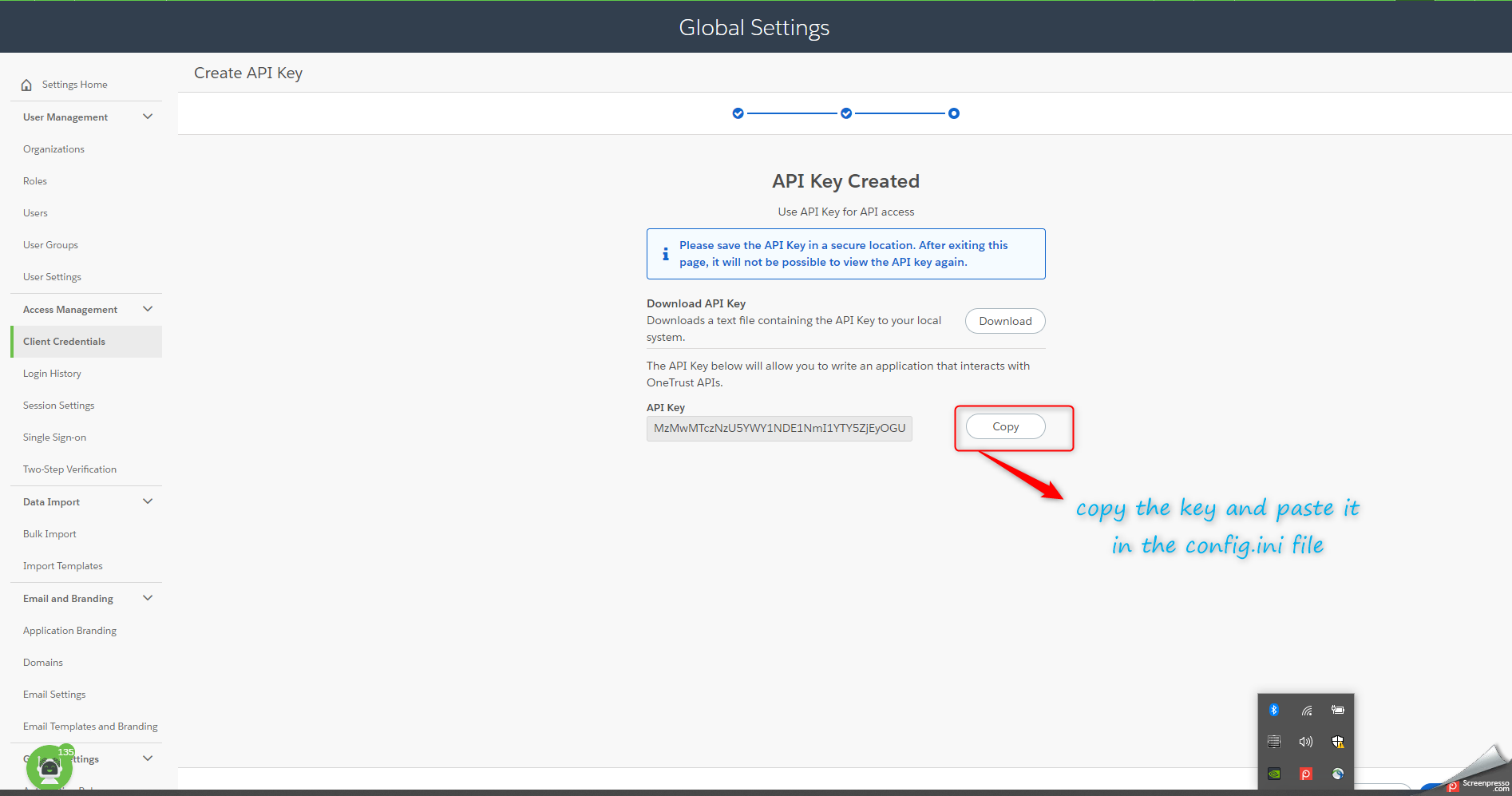Click the Data Import heading

pos(51,502)
